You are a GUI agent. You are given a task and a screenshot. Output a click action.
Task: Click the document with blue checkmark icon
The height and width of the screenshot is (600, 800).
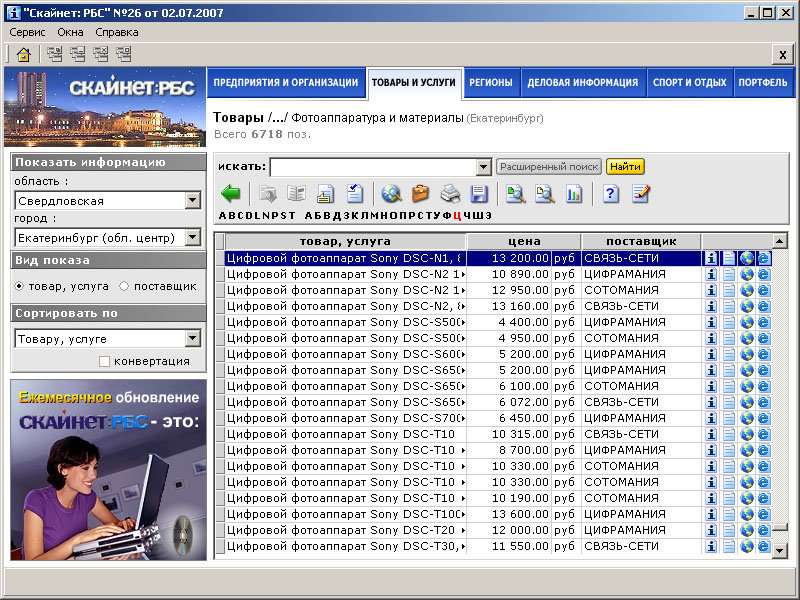click(x=355, y=194)
